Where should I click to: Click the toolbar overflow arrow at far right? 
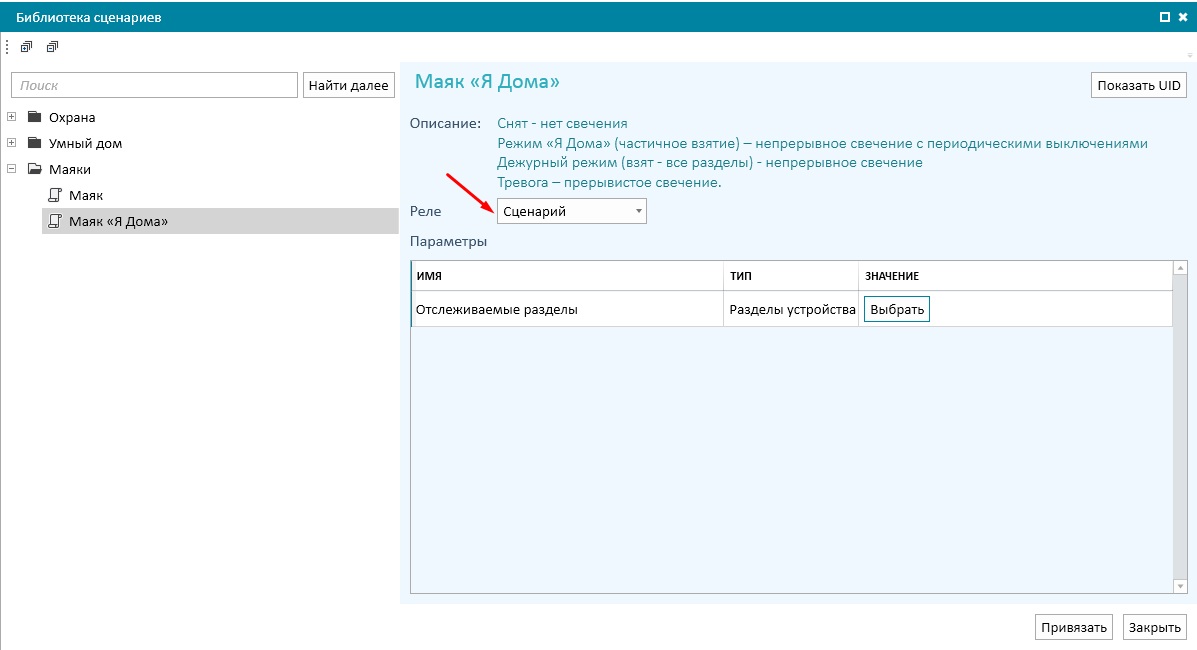coord(1189,55)
